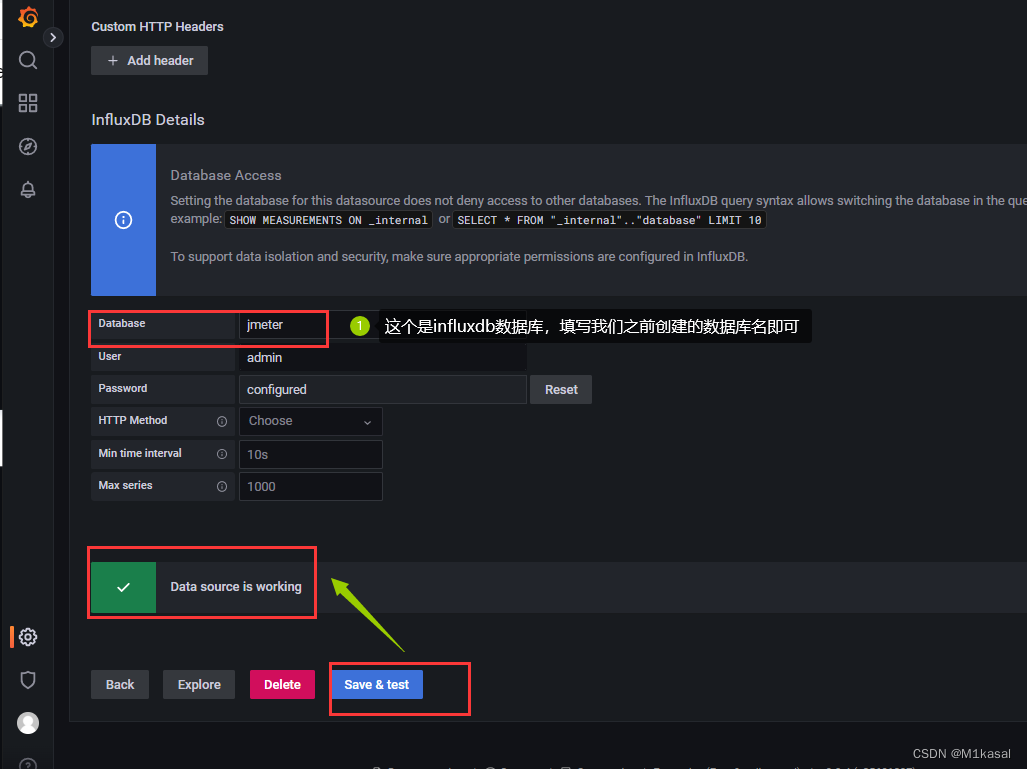This screenshot has width=1027, height=769.
Task: Click the Explore button
Action: pos(199,685)
